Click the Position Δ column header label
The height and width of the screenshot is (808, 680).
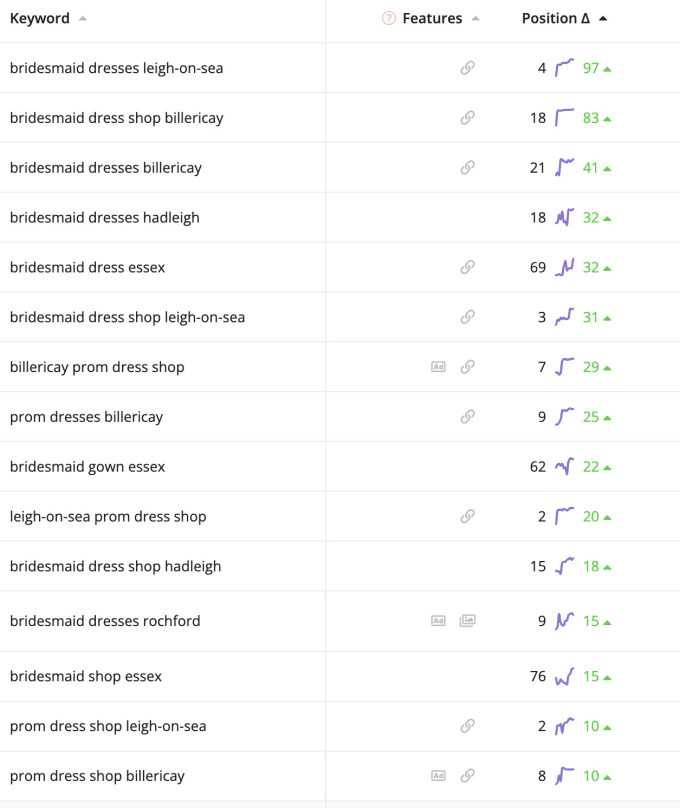click(x=556, y=19)
